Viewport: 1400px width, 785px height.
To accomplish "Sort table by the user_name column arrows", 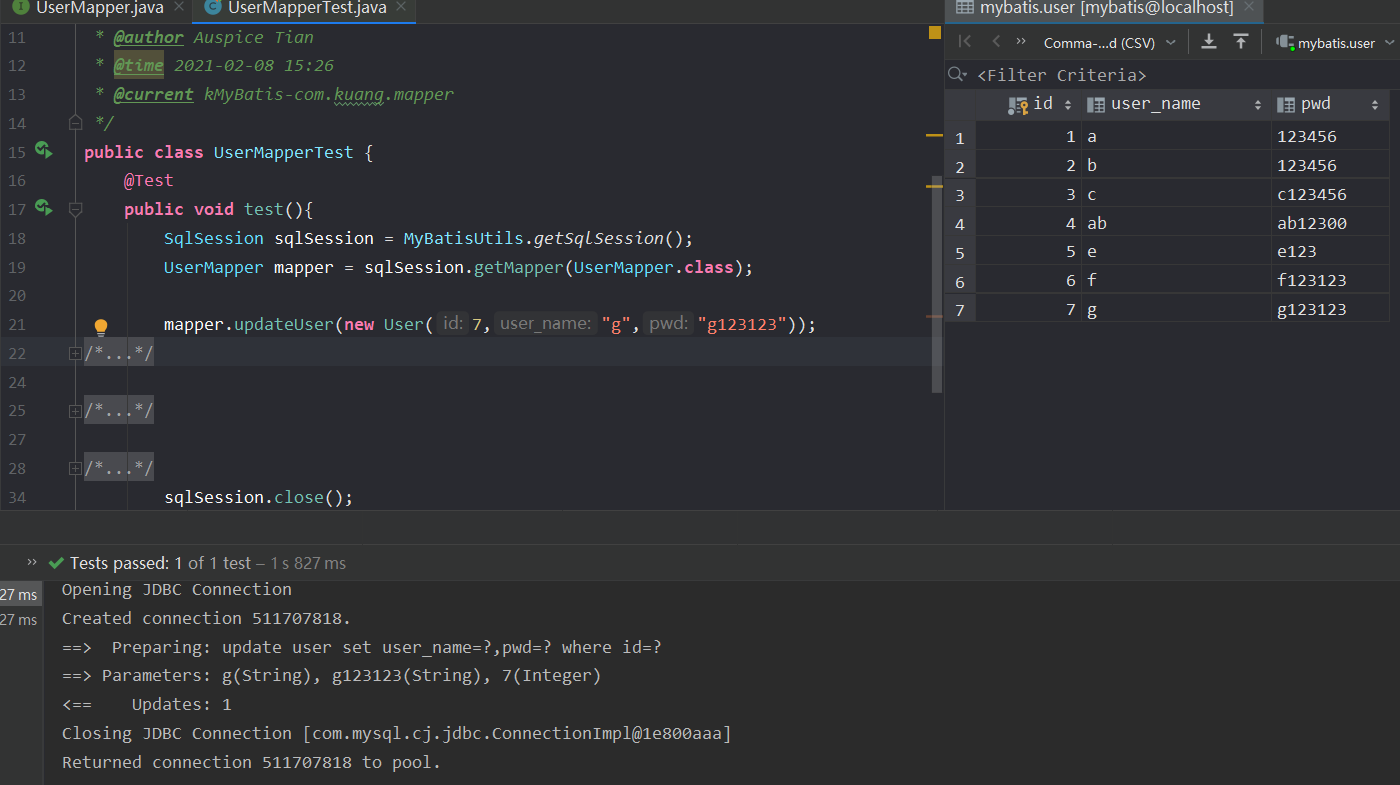I will coord(1258,105).
